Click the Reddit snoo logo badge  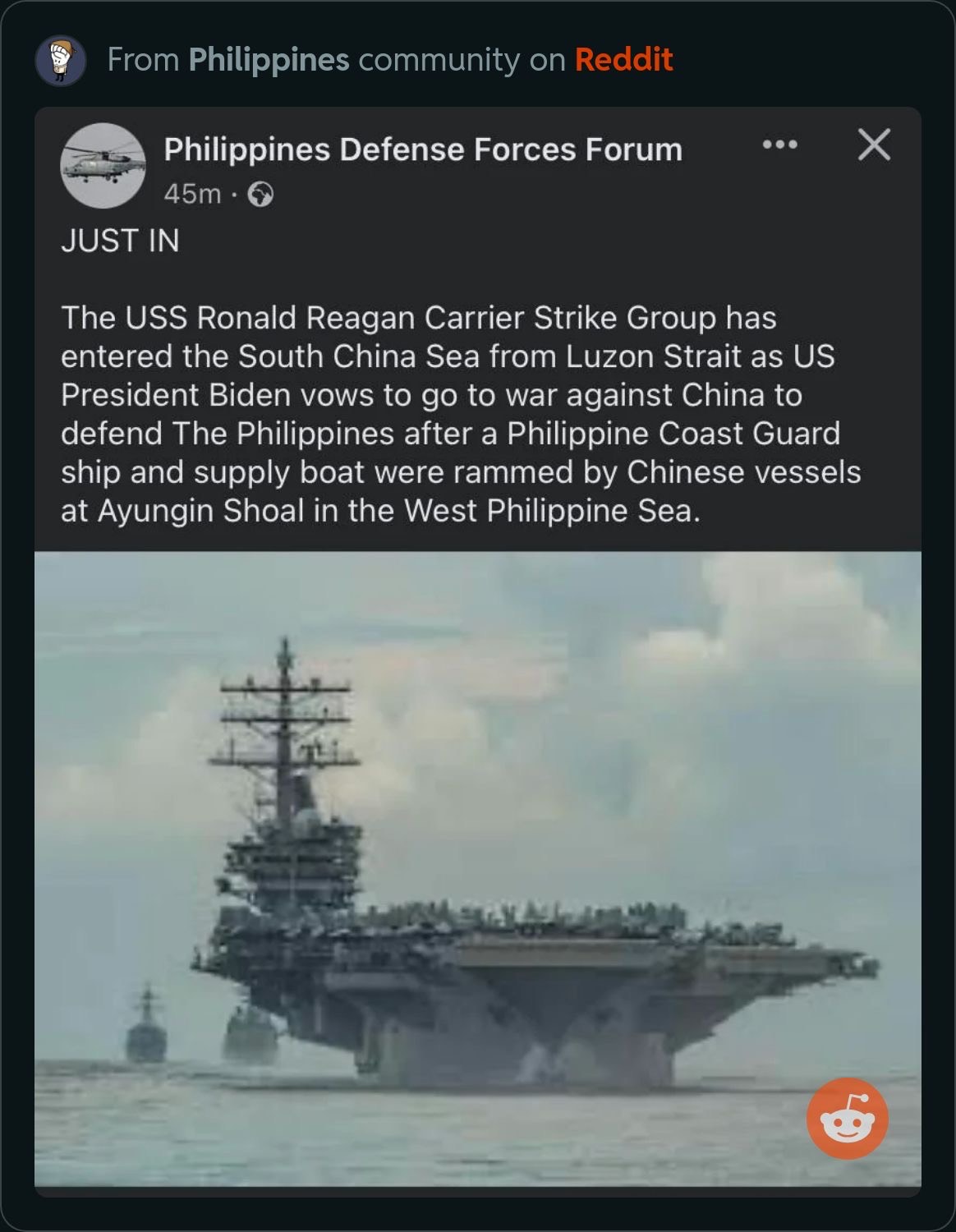pos(847,1118)
